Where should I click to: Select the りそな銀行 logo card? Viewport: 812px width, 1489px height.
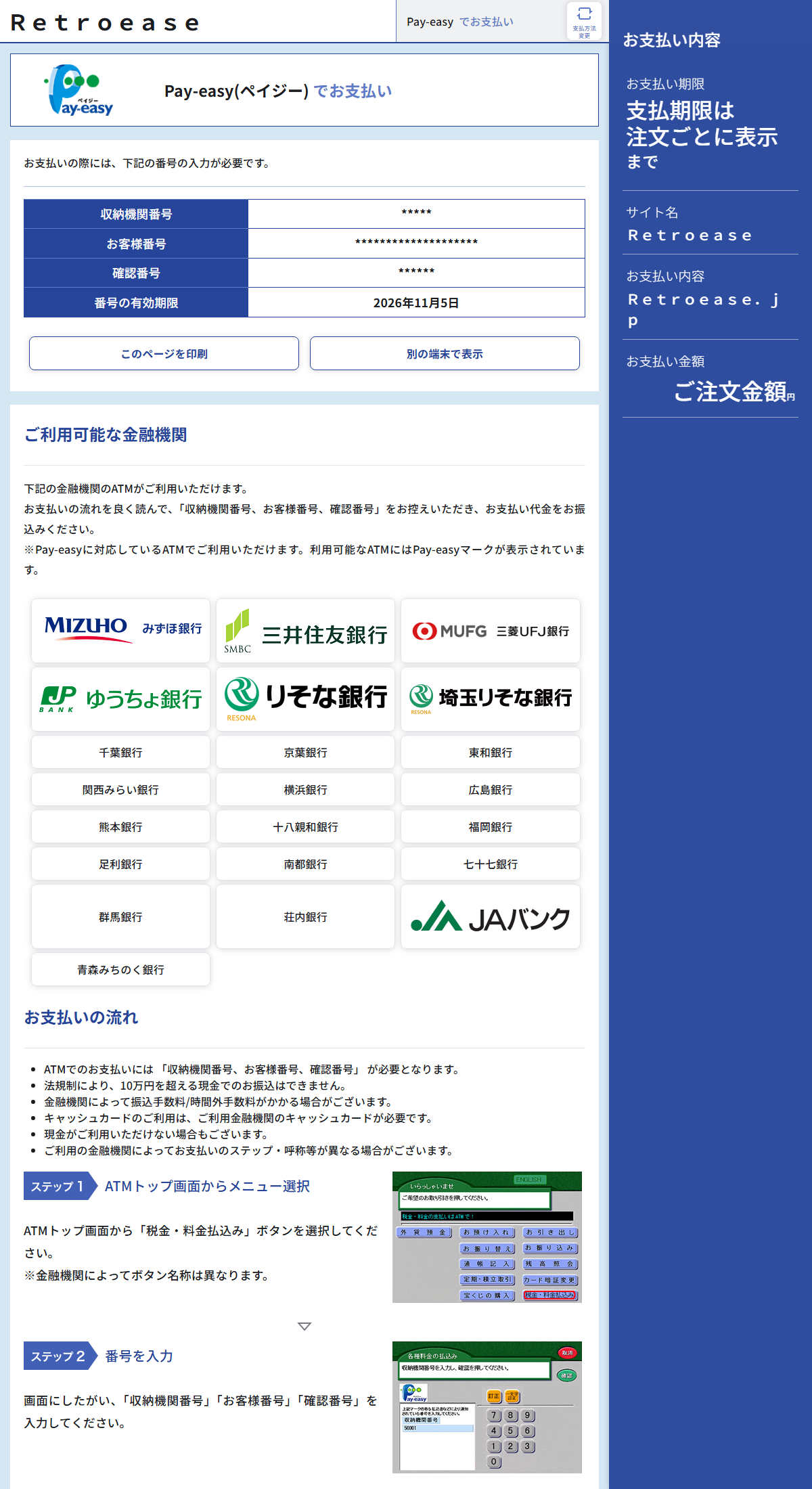coord(305,699)
